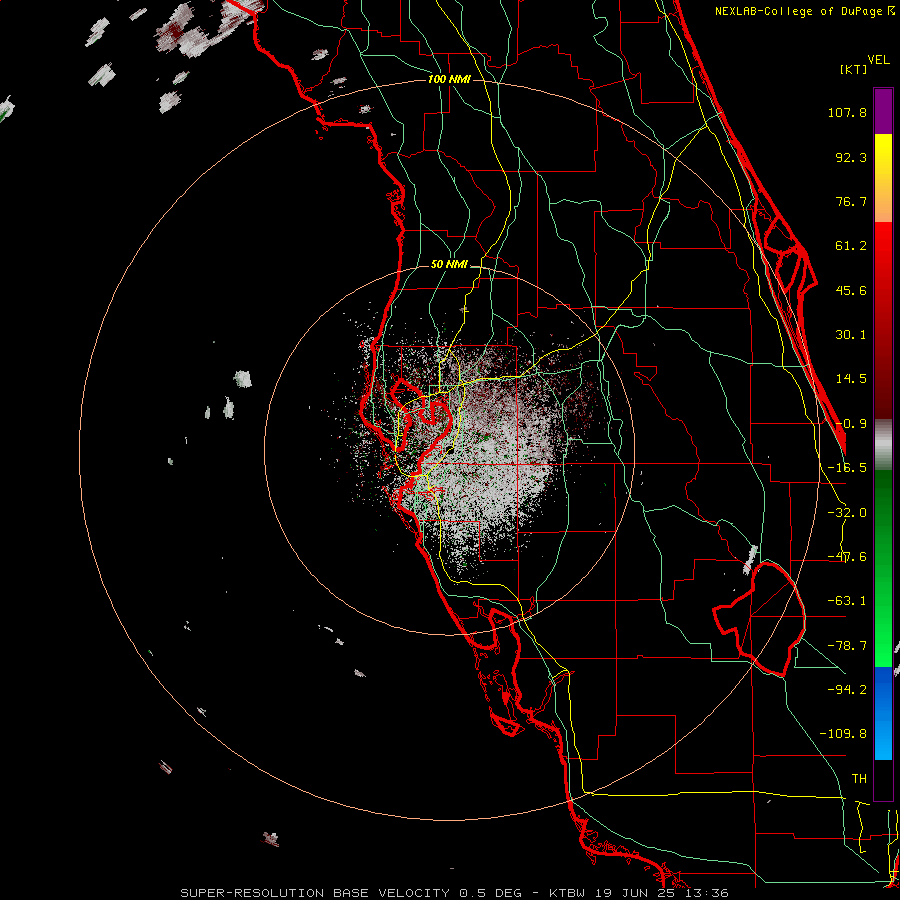Screen dimensions: 900x900
Task: Click the '100 NMI' range ring label
Action: 449,79
